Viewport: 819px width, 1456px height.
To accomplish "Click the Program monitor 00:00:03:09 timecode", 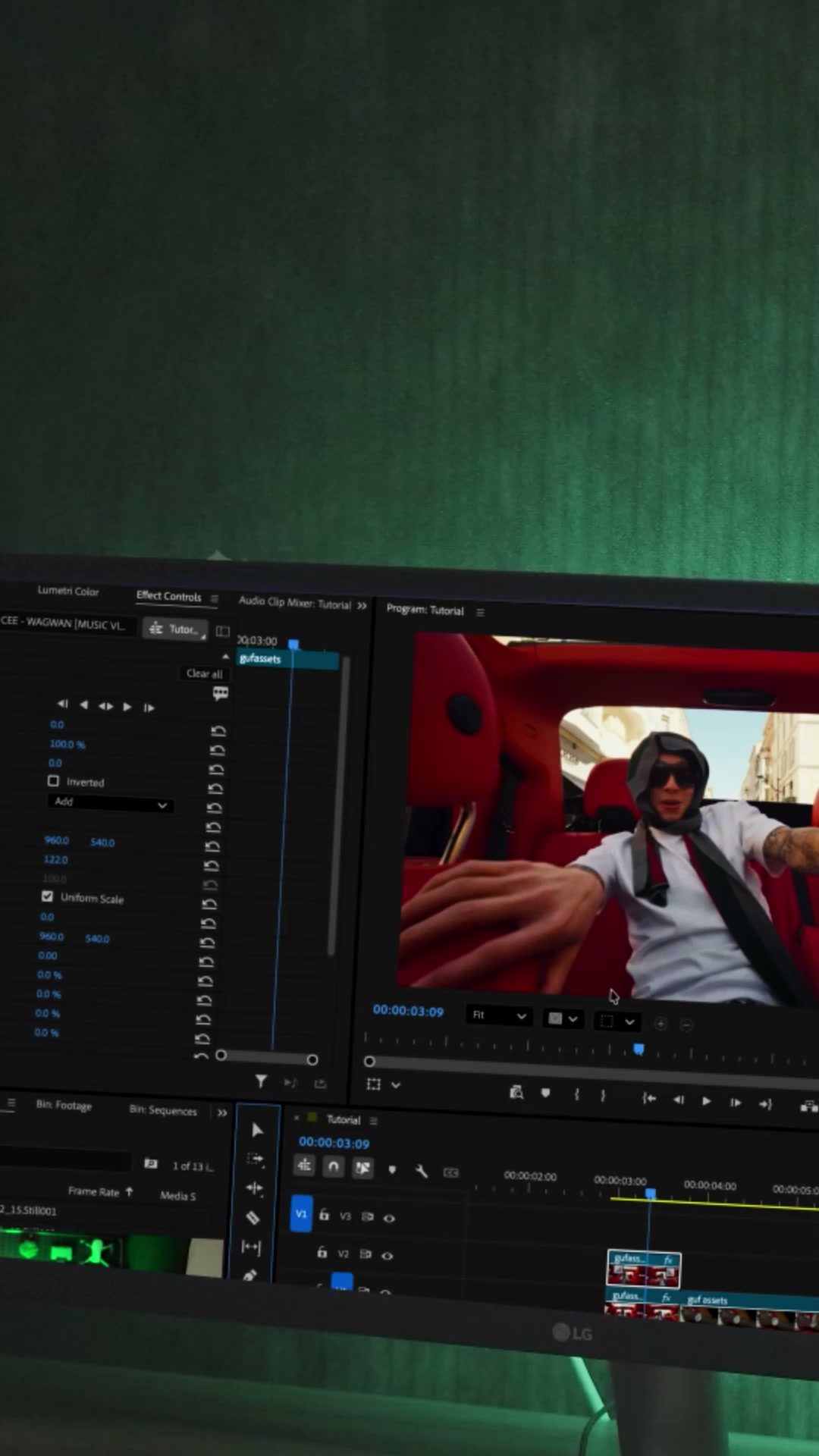I will [408, 1011].
